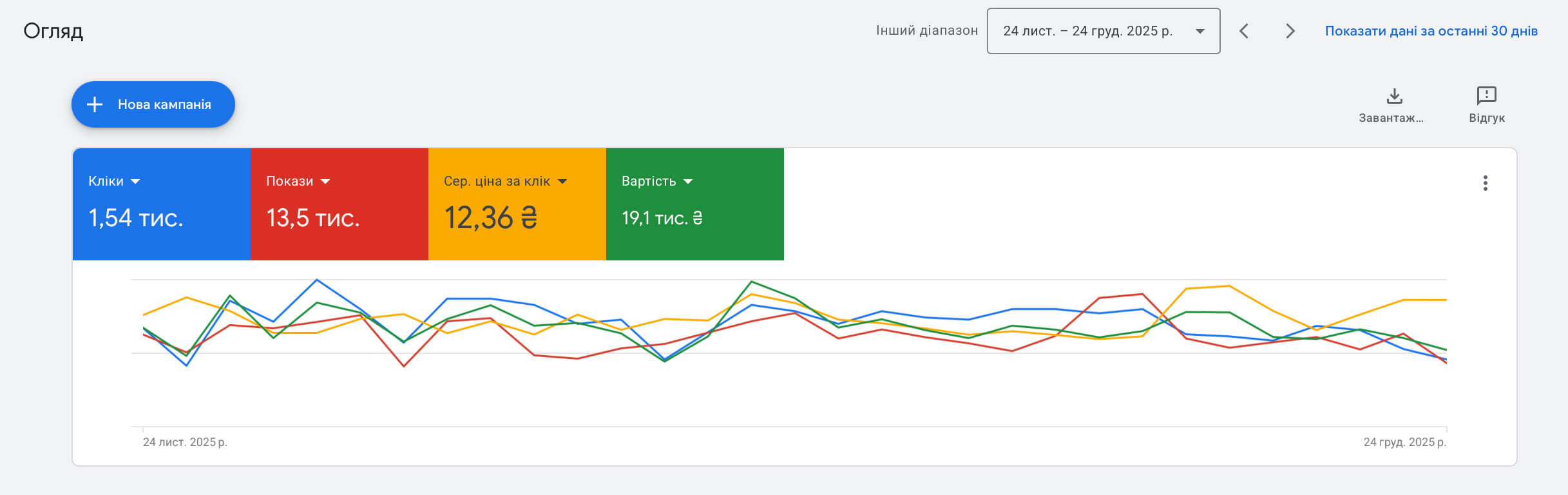Click the download icon above Завантаж…
This screenshot has height=495, width=1568.
click(x=1394, y=96)
